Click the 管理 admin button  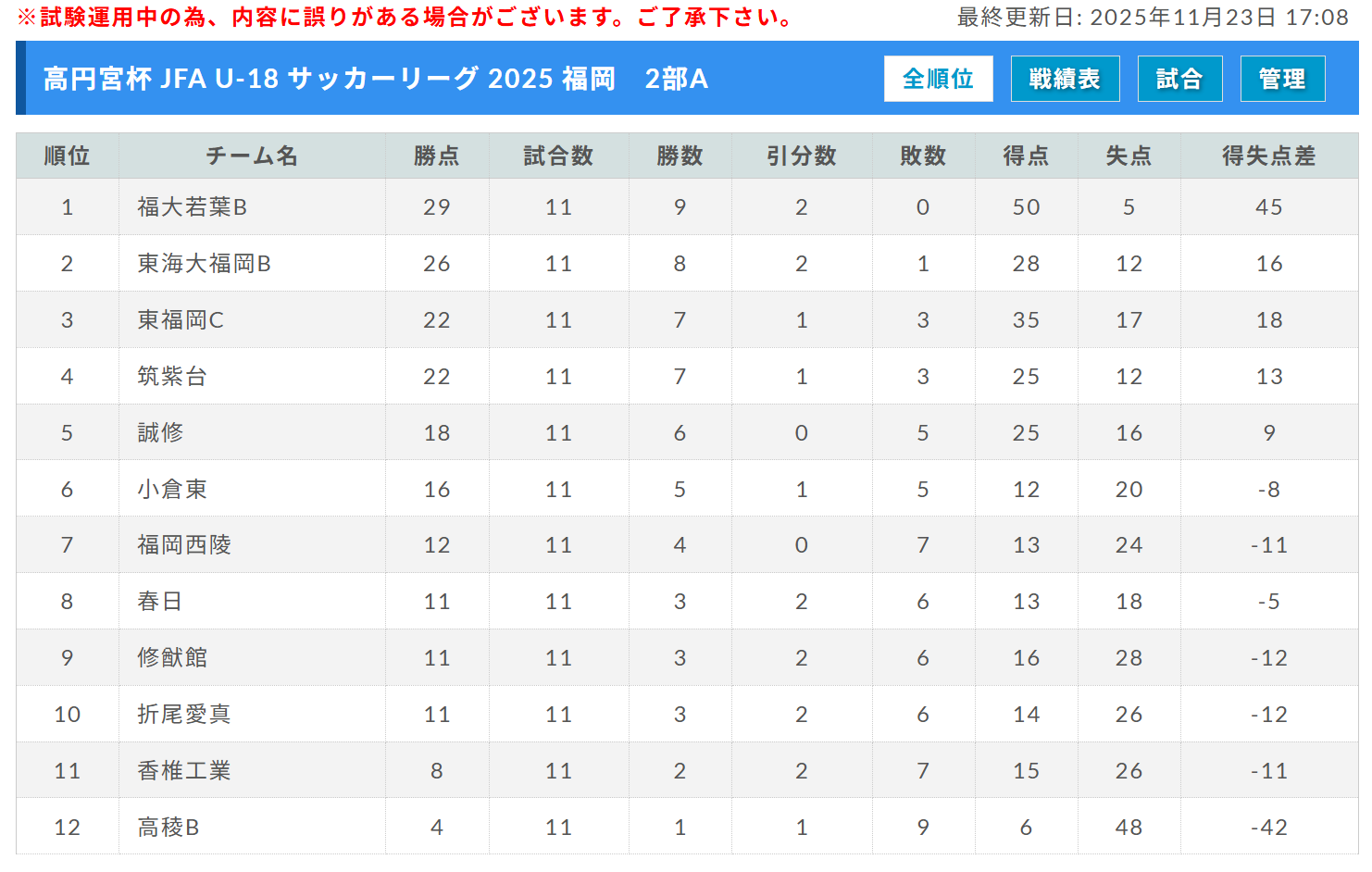tap(1282, 79)
